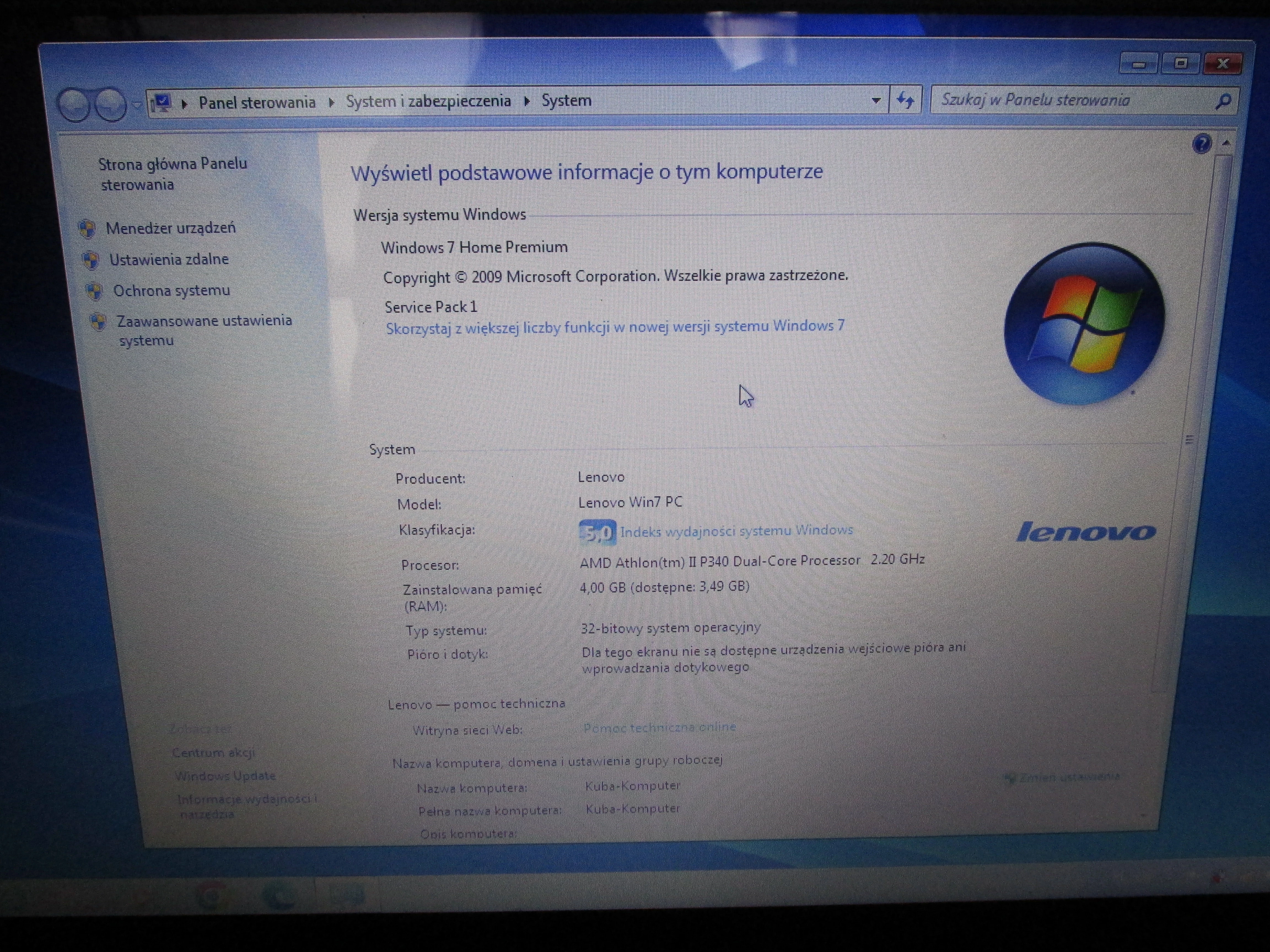
Task: Click the 4,00 GB installed memory value
Action: point(664,587)
